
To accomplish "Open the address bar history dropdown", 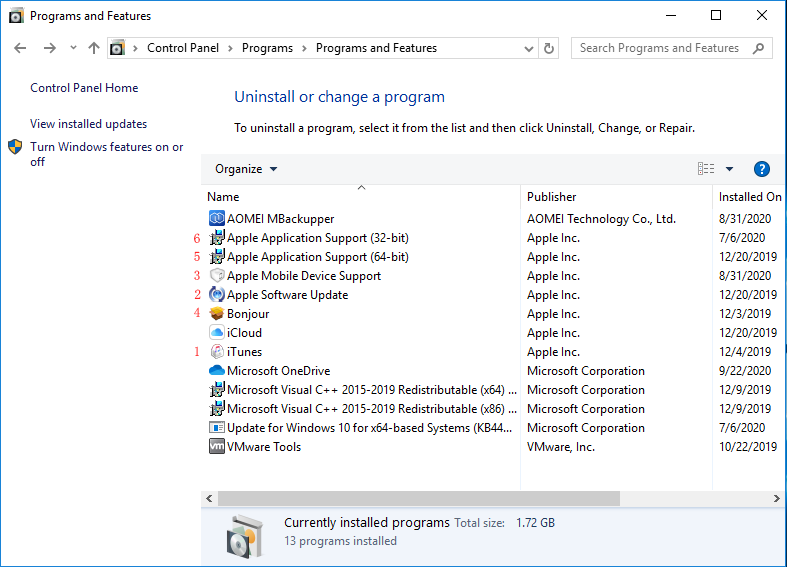I will (528, 48).
